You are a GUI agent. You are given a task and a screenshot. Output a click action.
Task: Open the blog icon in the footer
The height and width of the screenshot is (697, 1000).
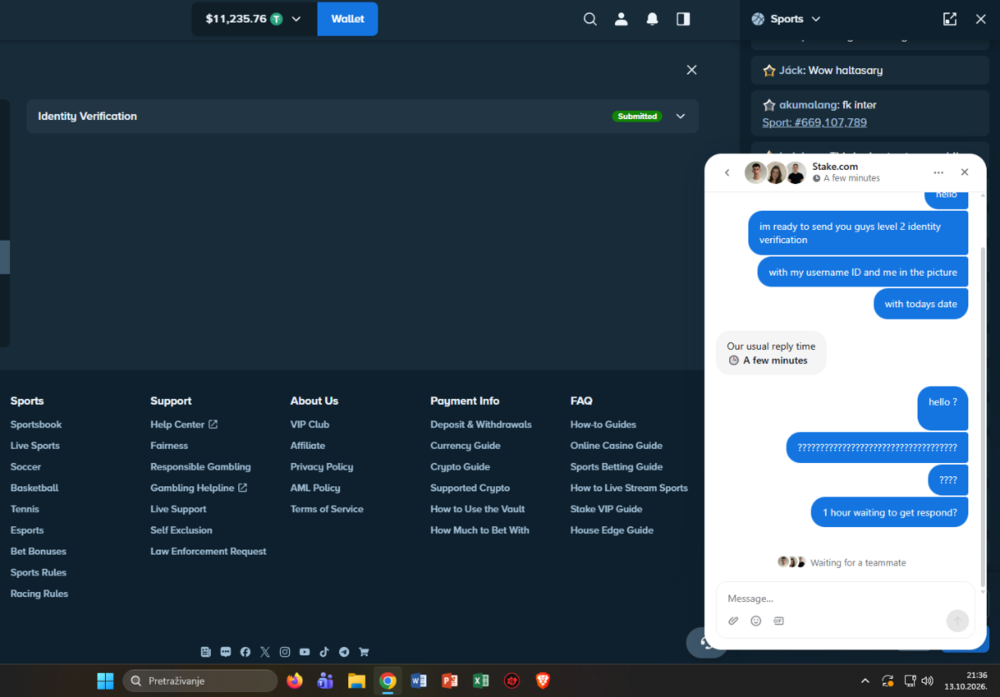pyautogui.click(x=205, y=652)
